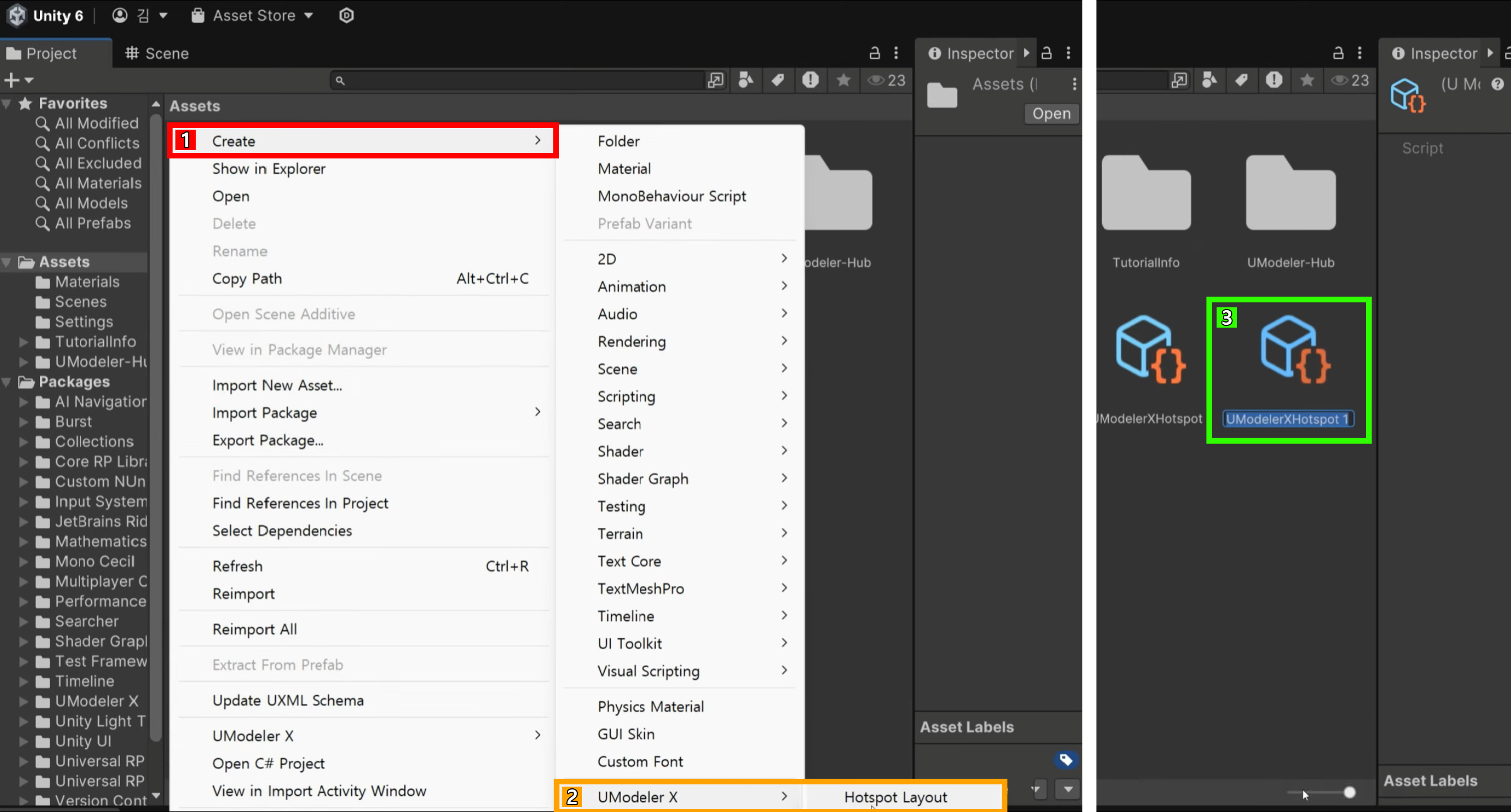Screen dimensions: 1511x812
Task: Click the UModelerXHotspot 1 rename field
Action: [x=1288, y=419]
